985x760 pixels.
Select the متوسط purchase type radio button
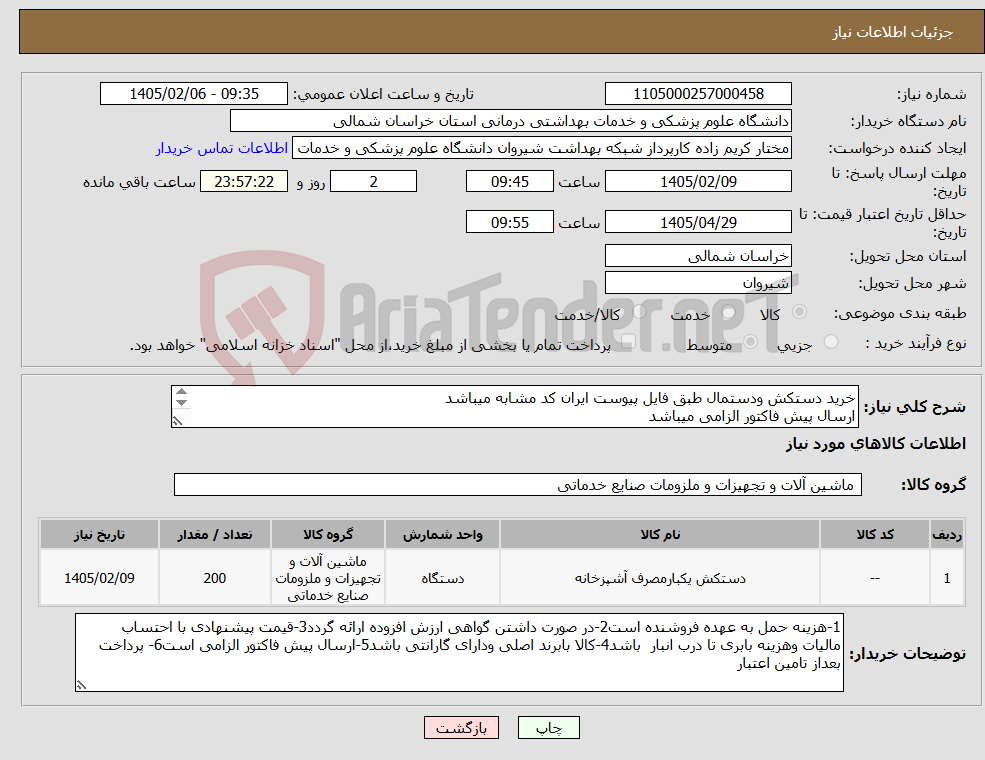[x=751, y=342]
